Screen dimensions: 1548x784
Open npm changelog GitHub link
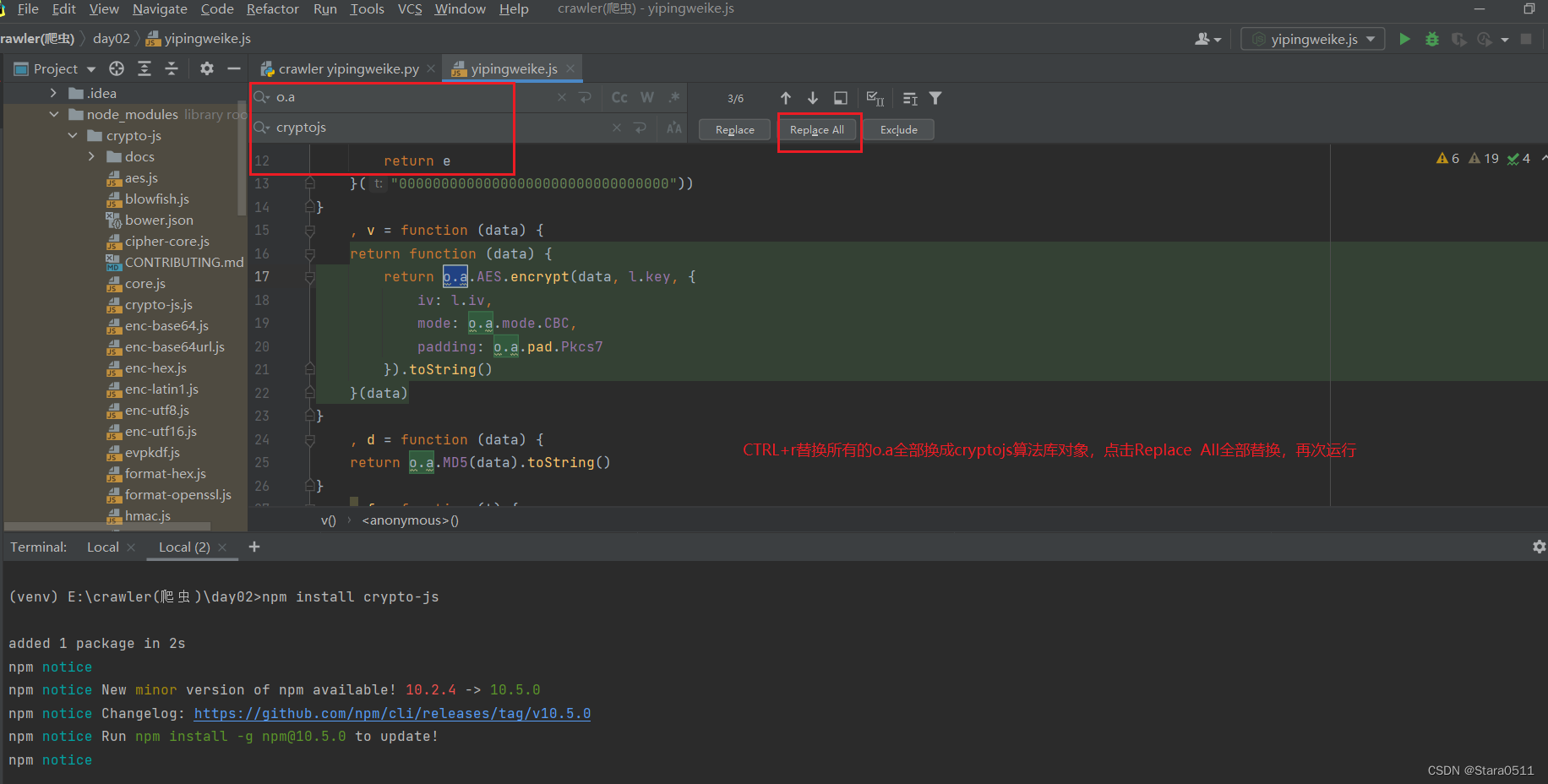(x=392, y=713)
